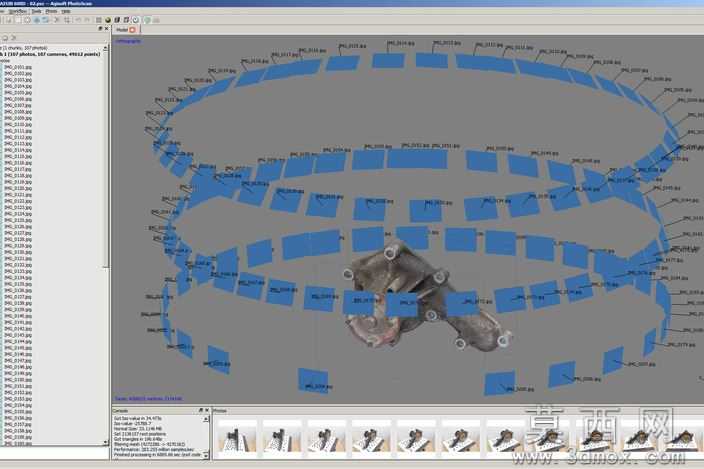Close the Console panel with its X
The width and height of the screenshot is (704, 469).
tap(207, 410)
